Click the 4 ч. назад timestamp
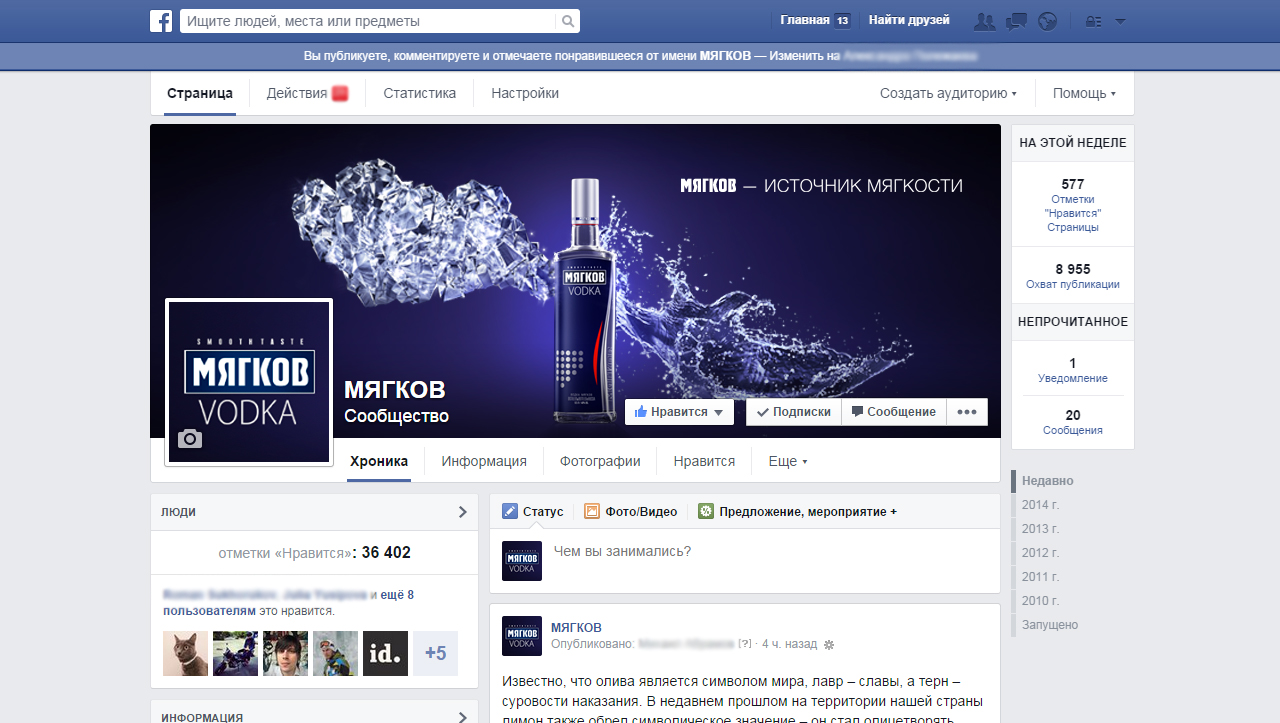 point(789,644)
